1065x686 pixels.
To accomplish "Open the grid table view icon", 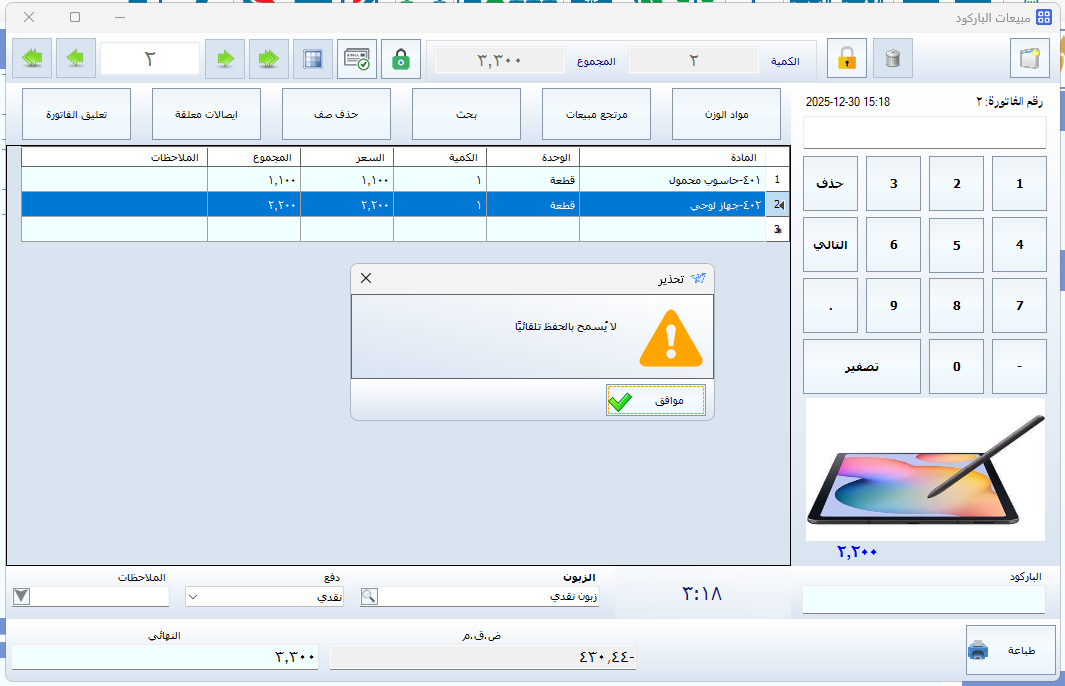I will pyautogui.click(x=313, y=59).
